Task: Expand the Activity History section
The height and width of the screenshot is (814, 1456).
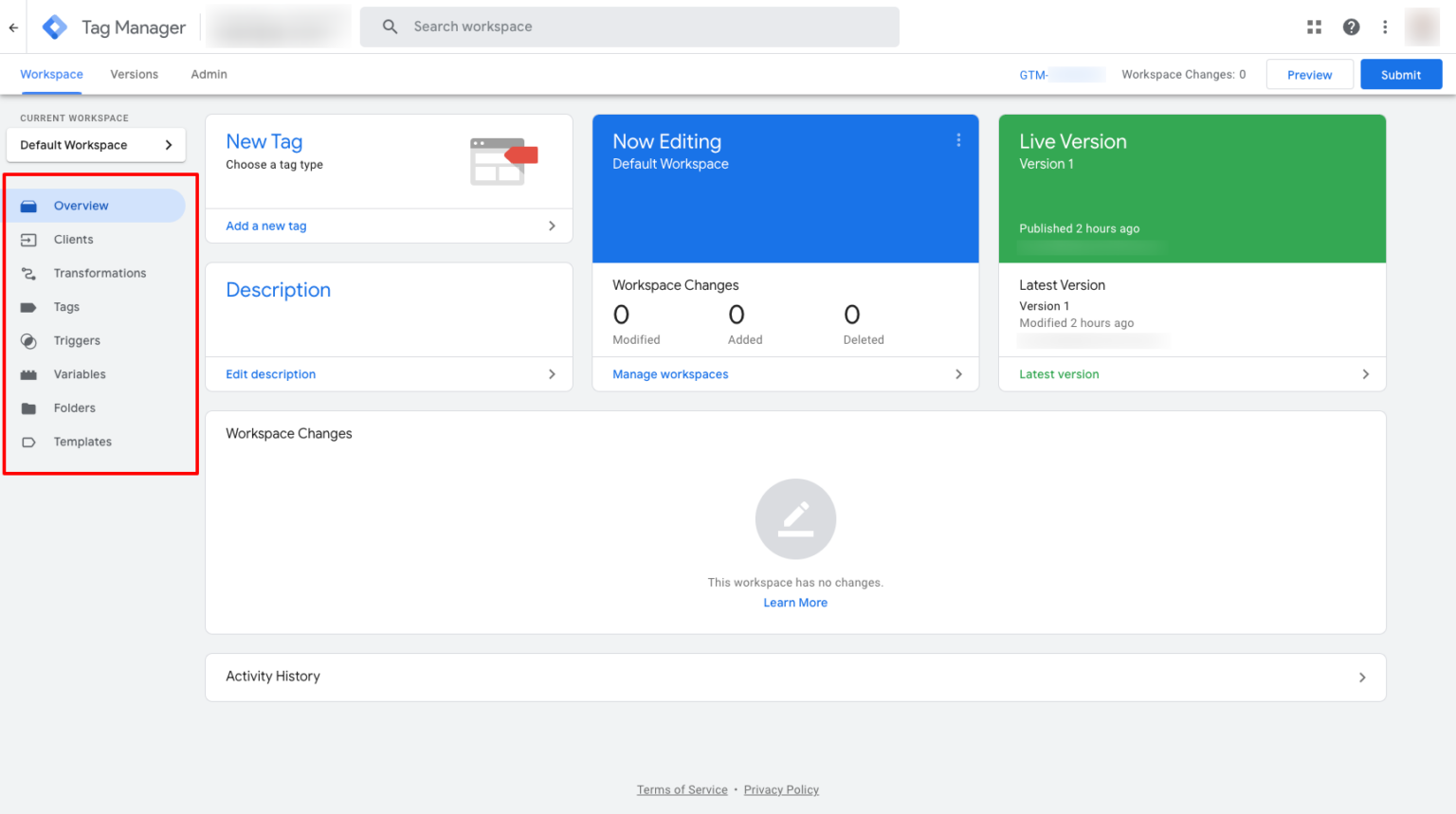Action: pos(1362,677)
